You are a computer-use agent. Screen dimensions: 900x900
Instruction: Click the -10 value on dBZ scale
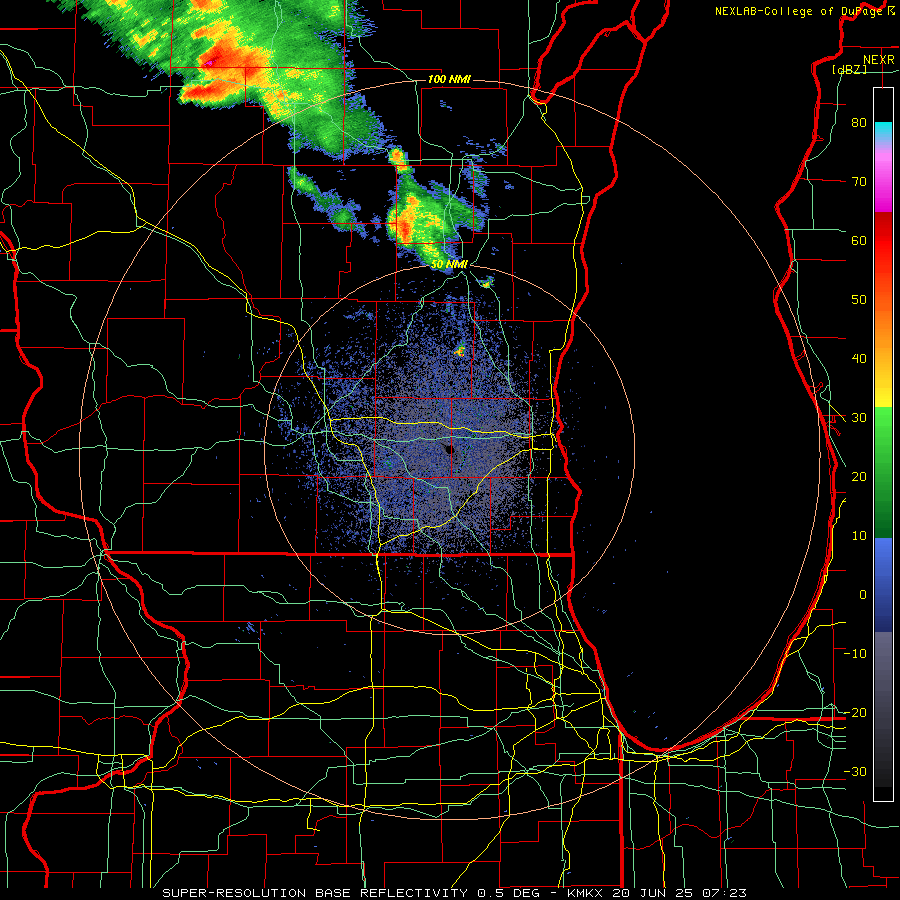click(855, 654)
